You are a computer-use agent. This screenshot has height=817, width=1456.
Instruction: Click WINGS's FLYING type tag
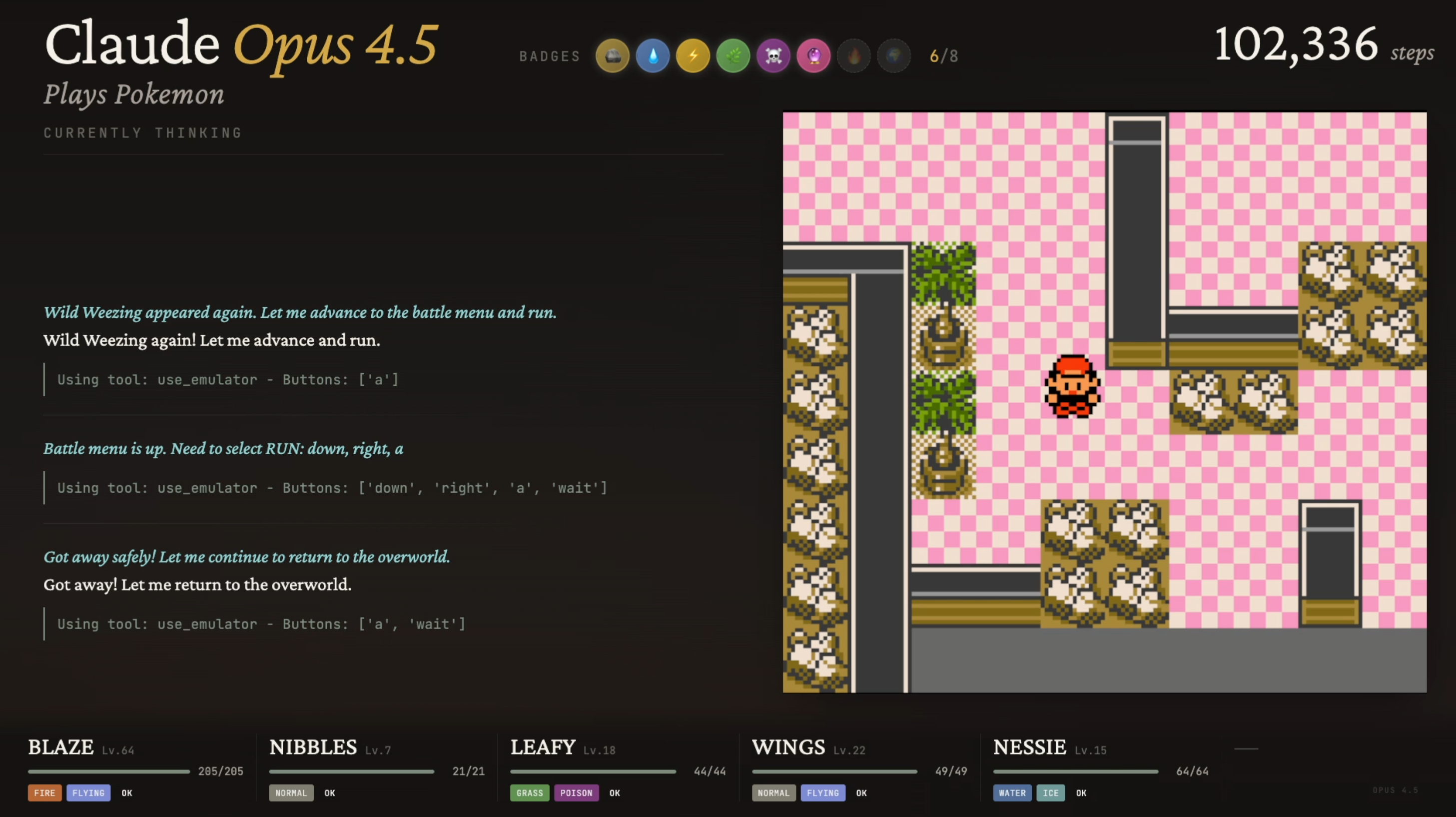pos(822,793)
